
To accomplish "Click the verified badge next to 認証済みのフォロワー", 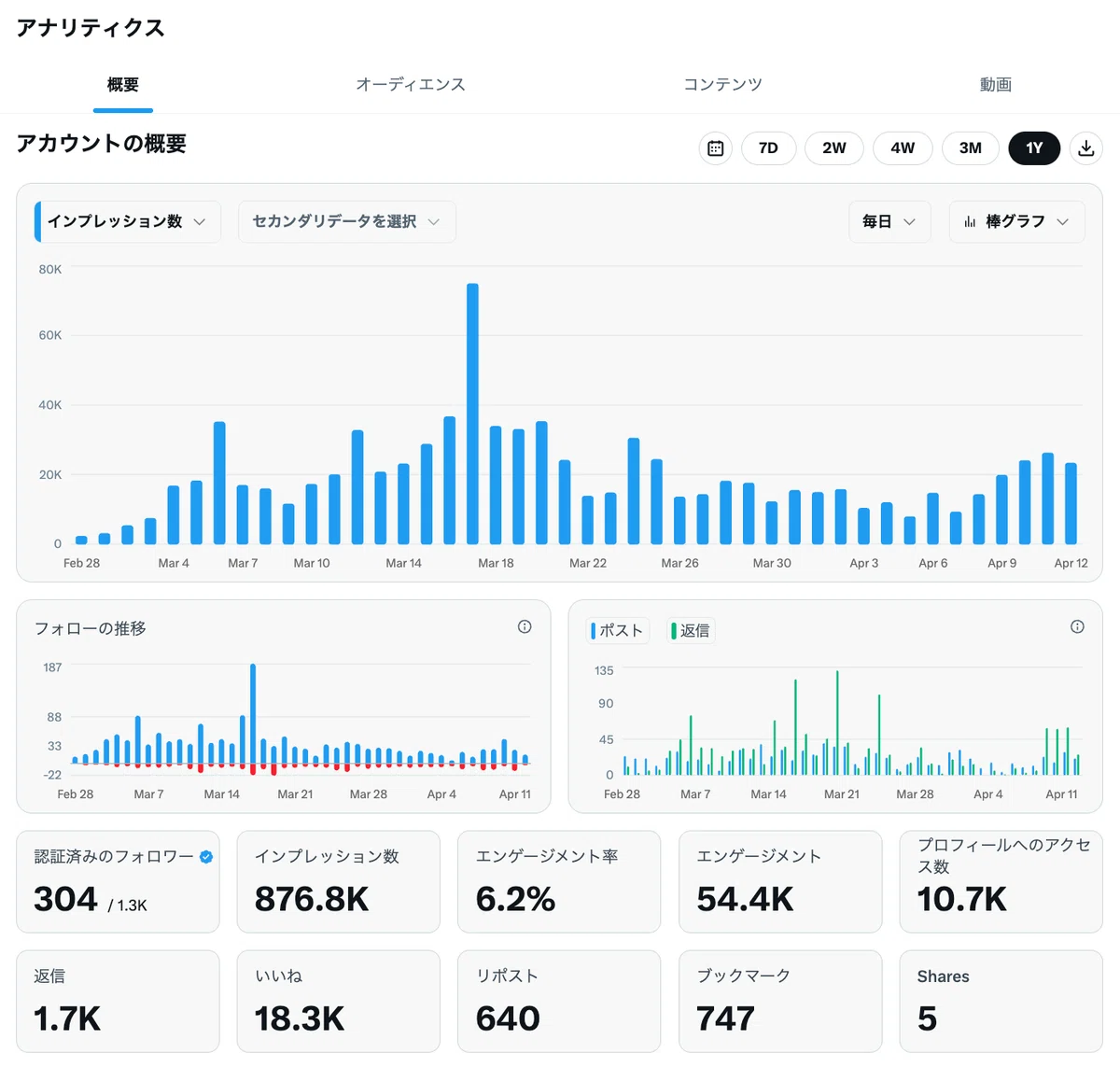I will pyautogui.click(x=206, y=857).
